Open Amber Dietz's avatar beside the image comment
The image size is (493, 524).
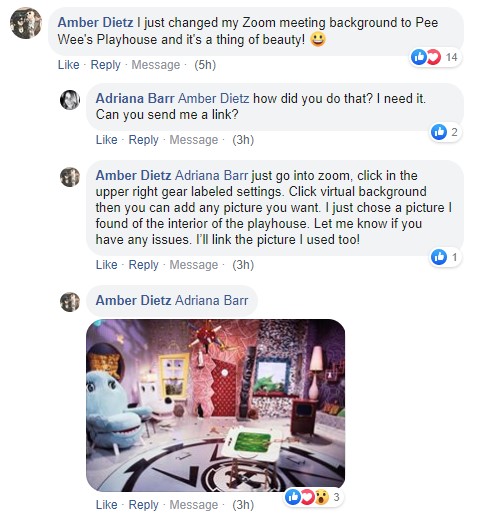(70, 302)
